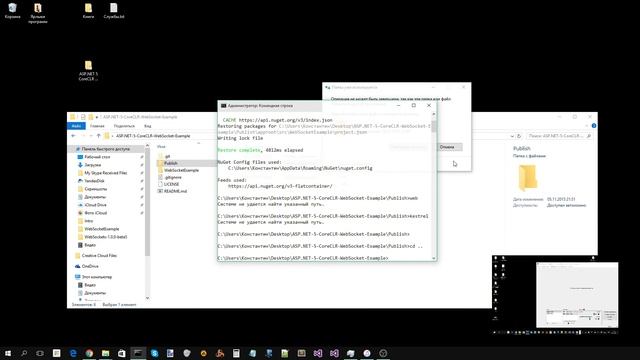Open Скриншоты in navigation pane
This screenshot has width=640, height=360.
96,189
